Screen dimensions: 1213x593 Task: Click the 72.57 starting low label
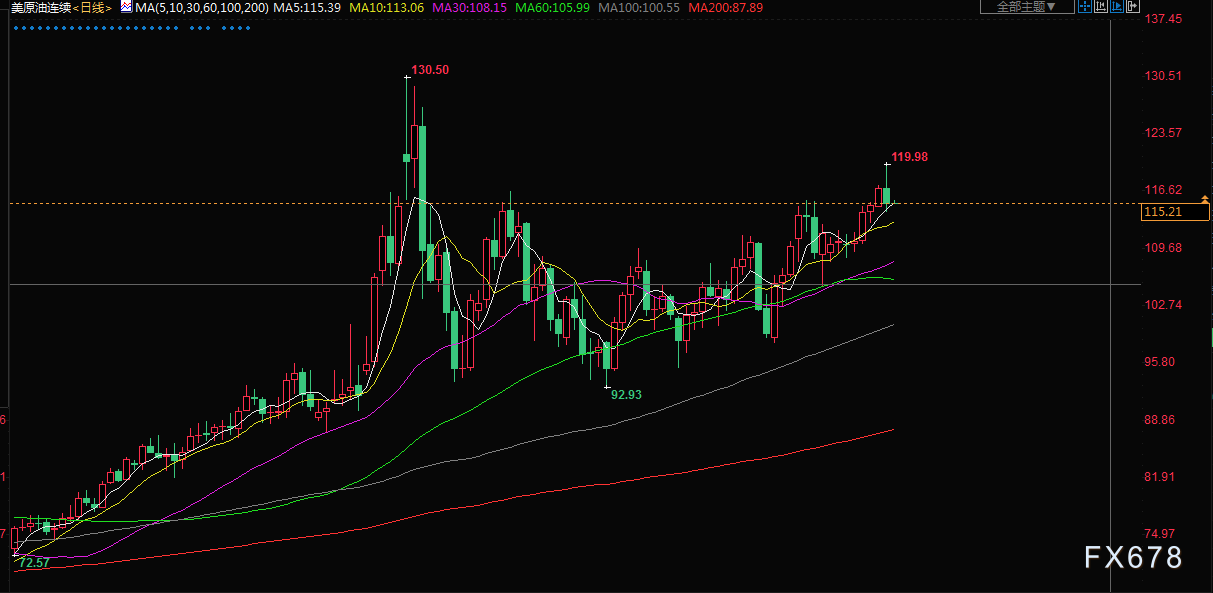34,563
